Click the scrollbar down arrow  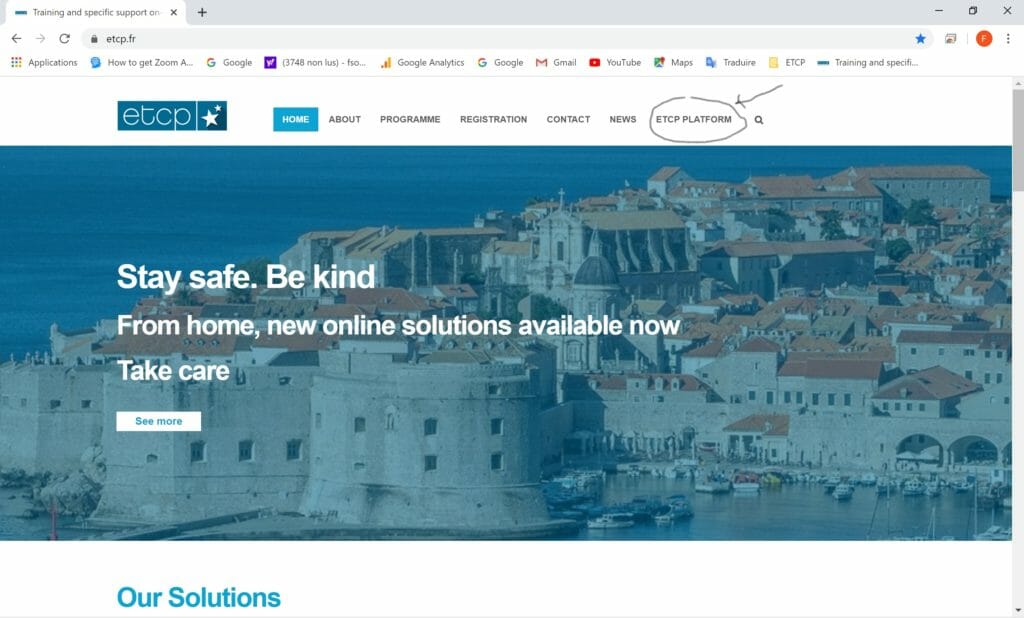point(1017,611)
